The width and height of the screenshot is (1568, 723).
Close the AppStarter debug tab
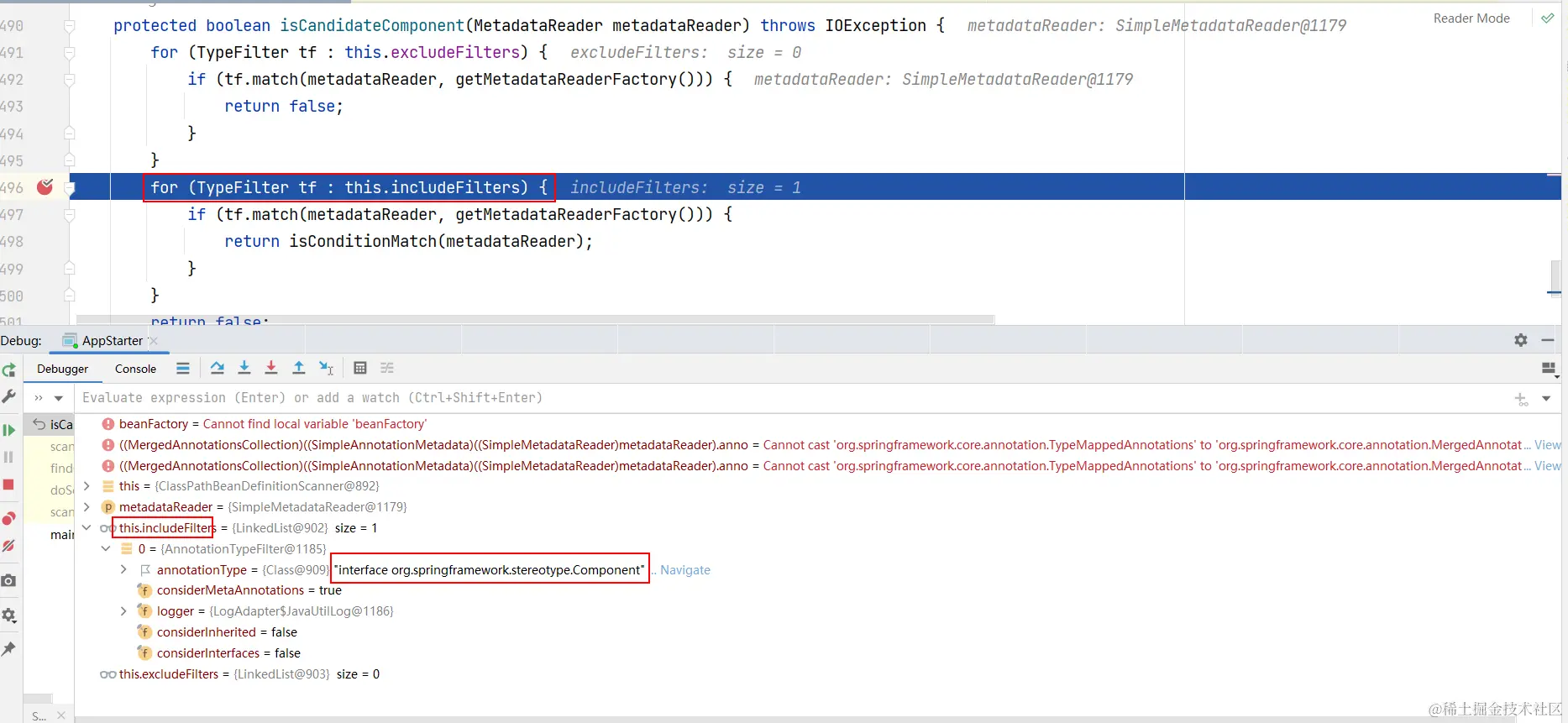pos(154,340)
